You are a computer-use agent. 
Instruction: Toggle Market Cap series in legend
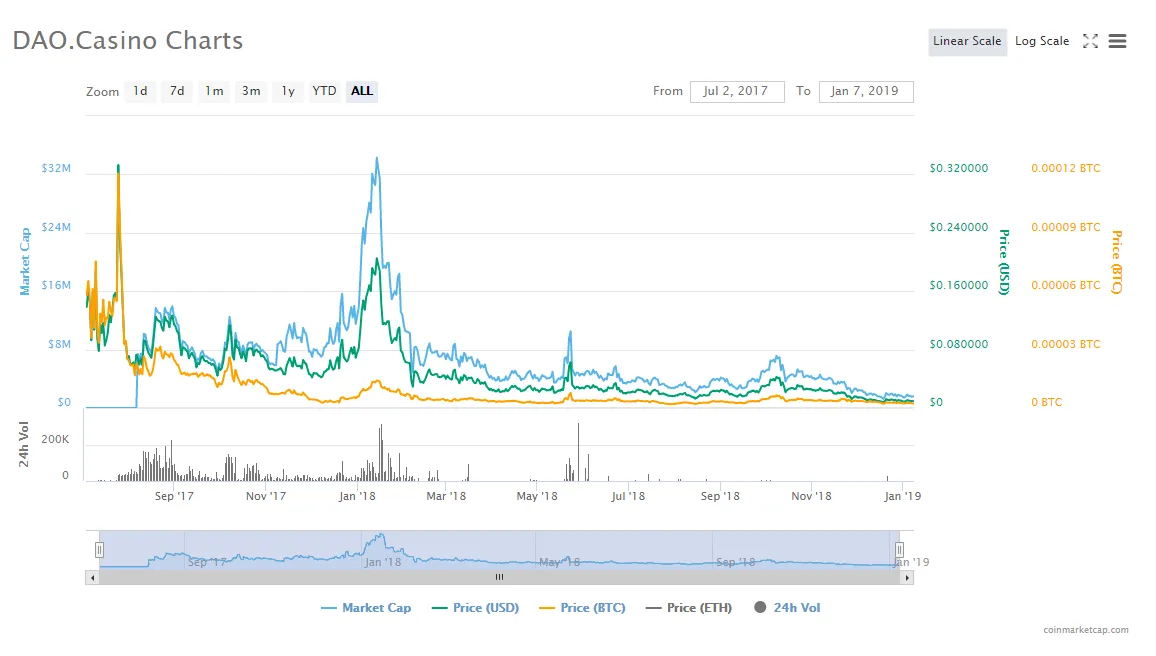click(366, 607)
